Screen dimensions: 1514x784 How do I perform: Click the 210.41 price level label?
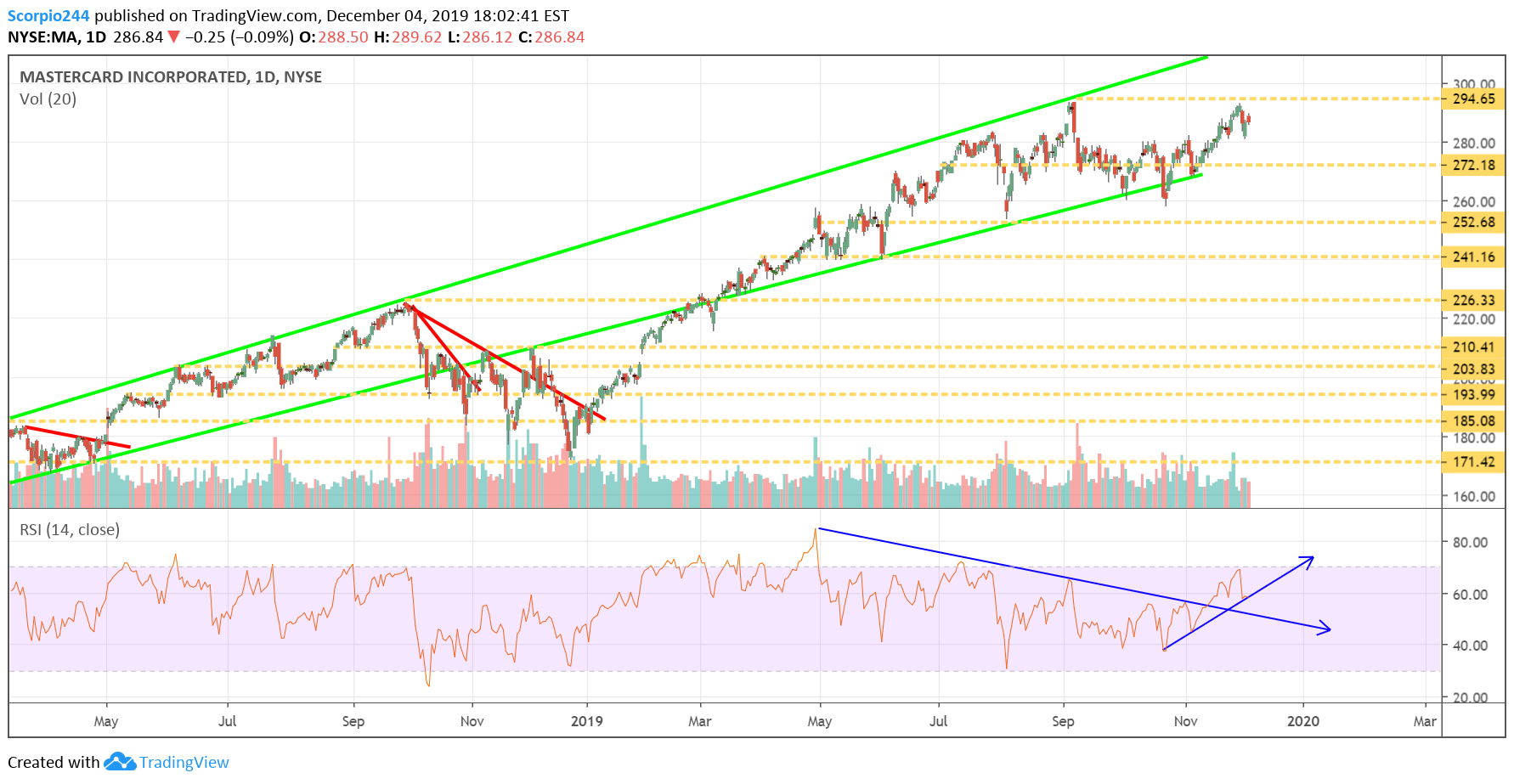(1473, 347)
